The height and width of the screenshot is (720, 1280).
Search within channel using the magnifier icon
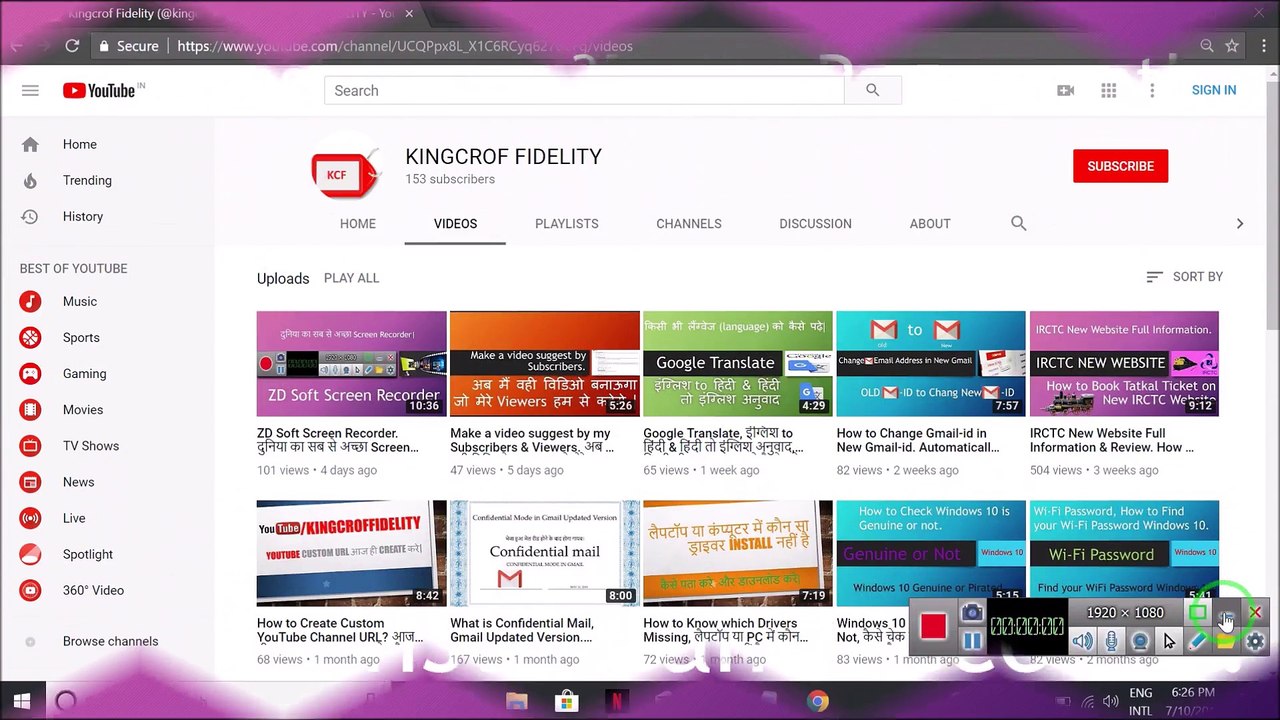(x=1018, y=223)
